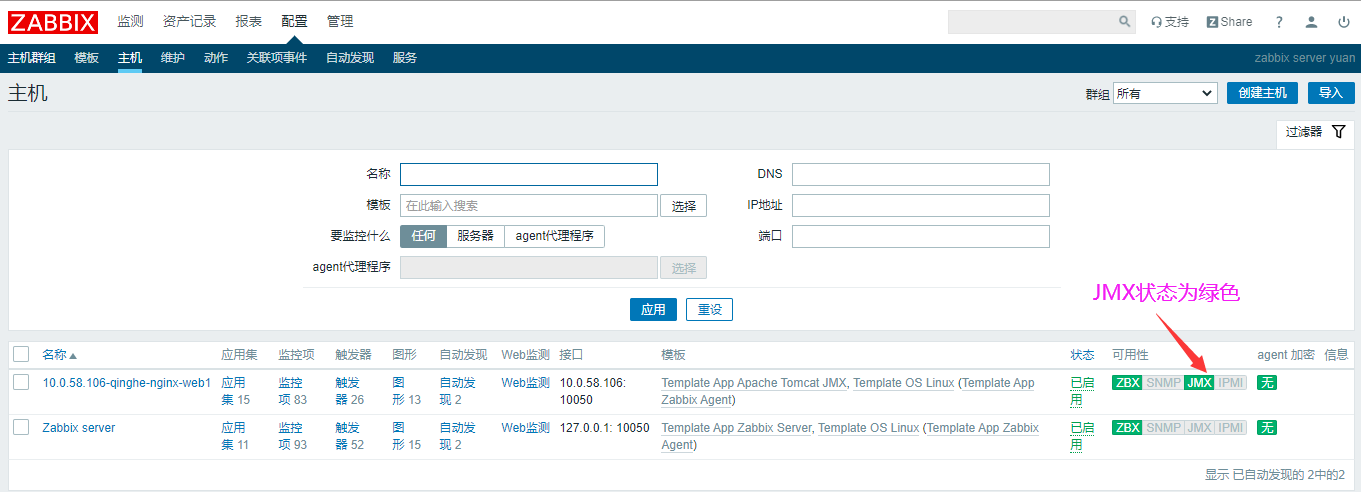Open help question mark icon

click(x=1279, y=22)
